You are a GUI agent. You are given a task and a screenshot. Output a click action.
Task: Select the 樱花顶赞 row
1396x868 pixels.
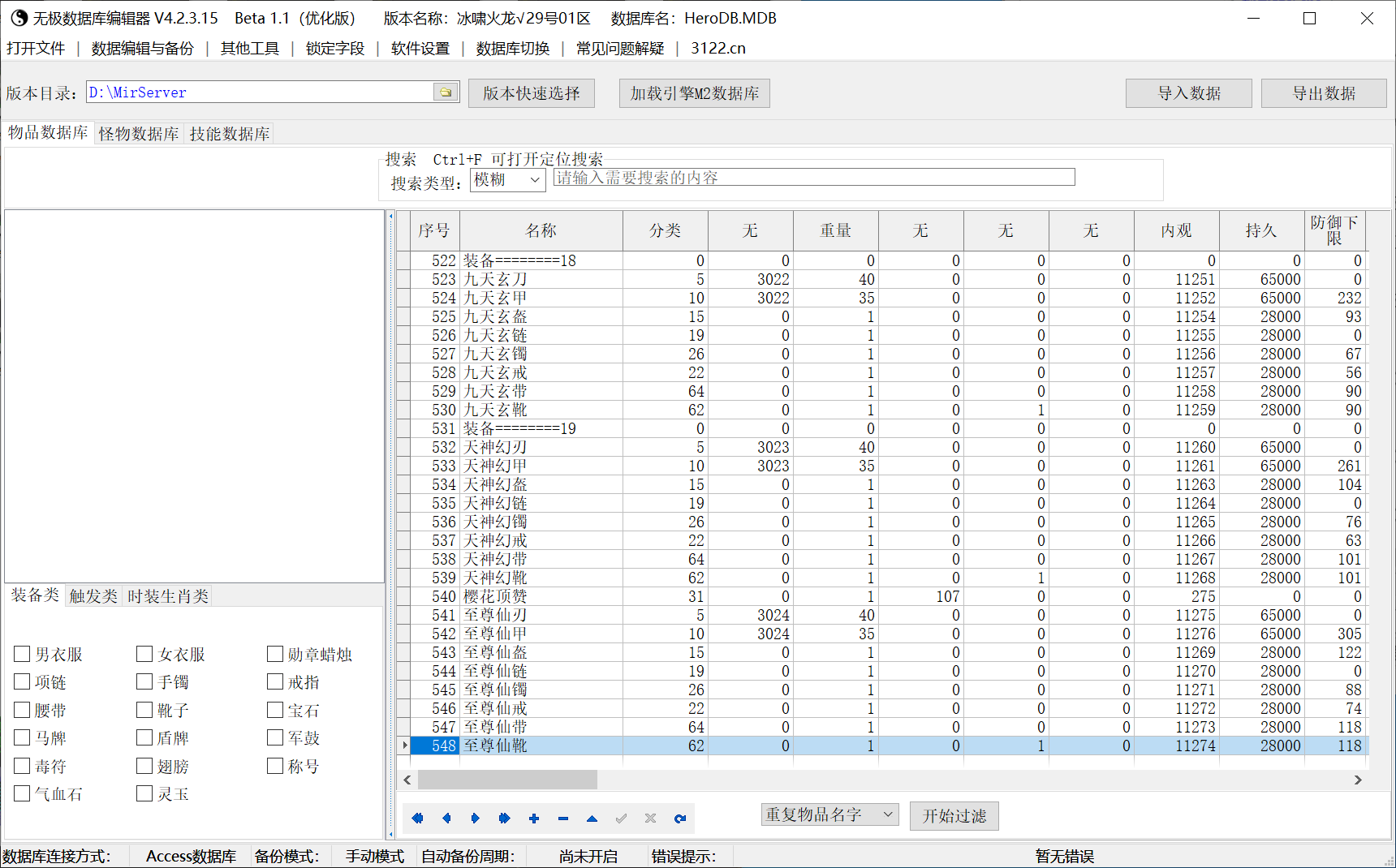[x=881, y=596]
